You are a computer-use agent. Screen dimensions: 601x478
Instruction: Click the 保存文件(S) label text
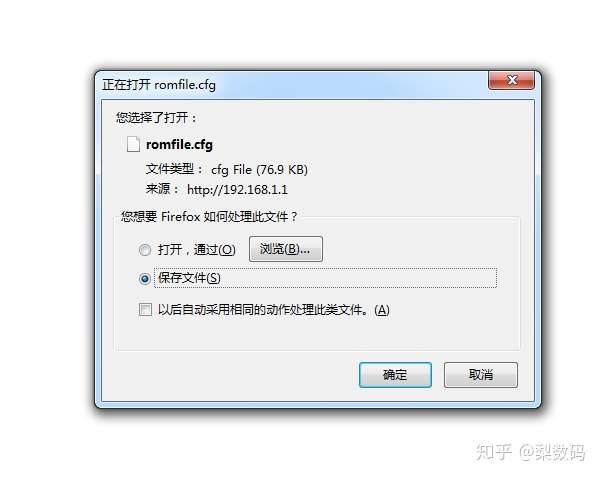189,278
